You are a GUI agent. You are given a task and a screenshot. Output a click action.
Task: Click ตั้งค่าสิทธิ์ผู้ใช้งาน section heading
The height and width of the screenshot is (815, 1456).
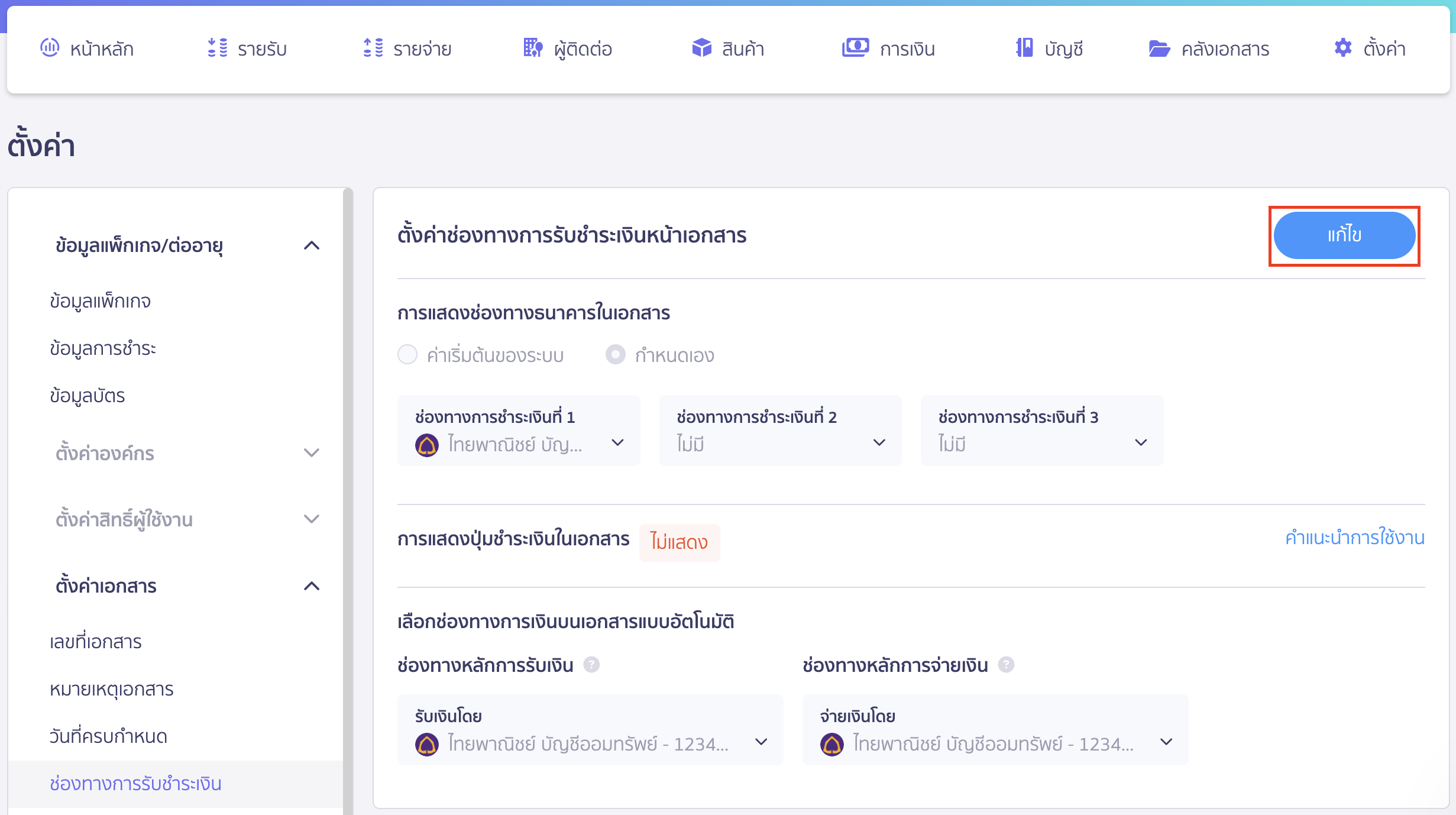point(124,519)
